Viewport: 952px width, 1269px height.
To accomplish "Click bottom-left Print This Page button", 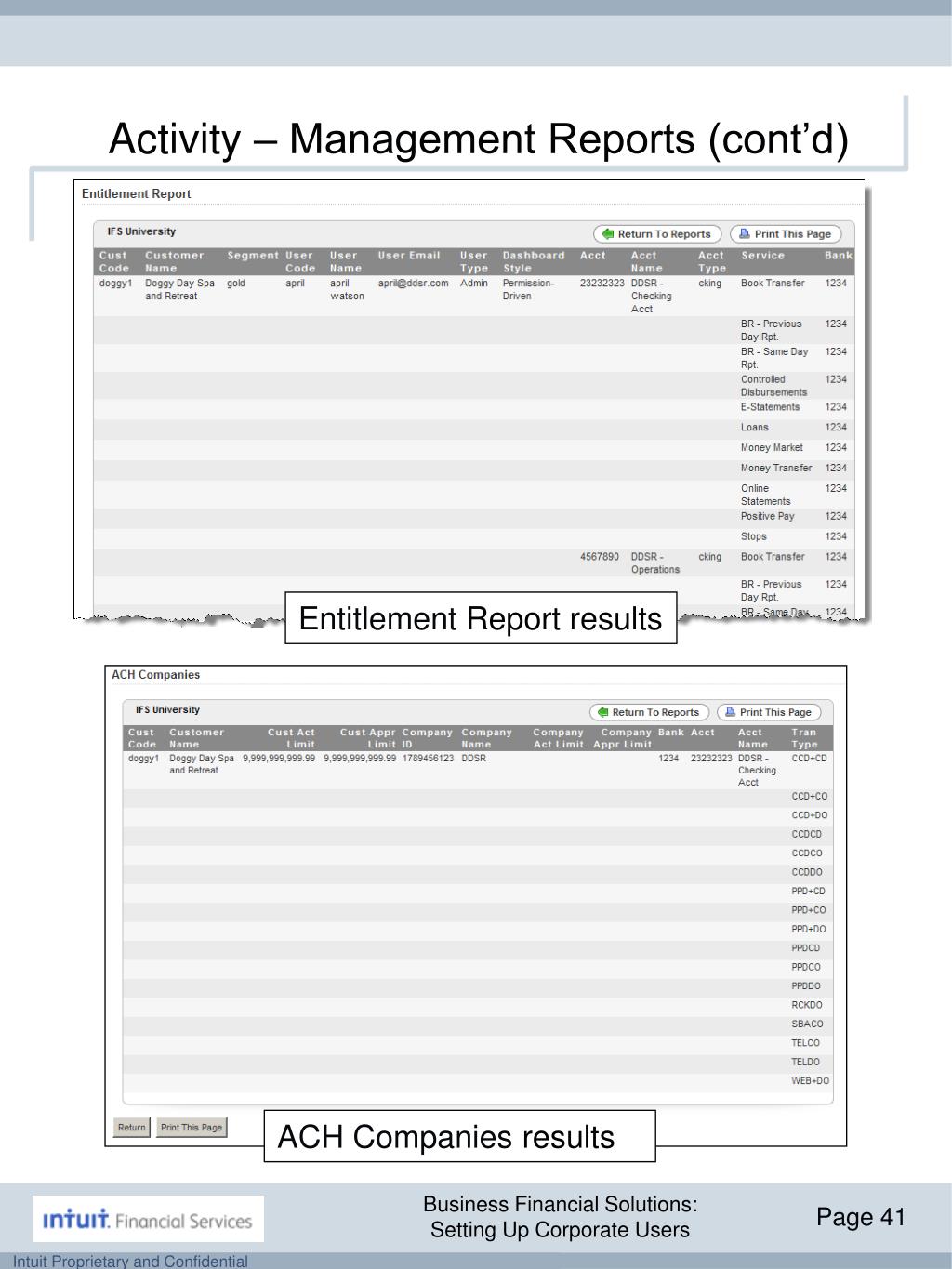I will click(x=192, y=1128).
